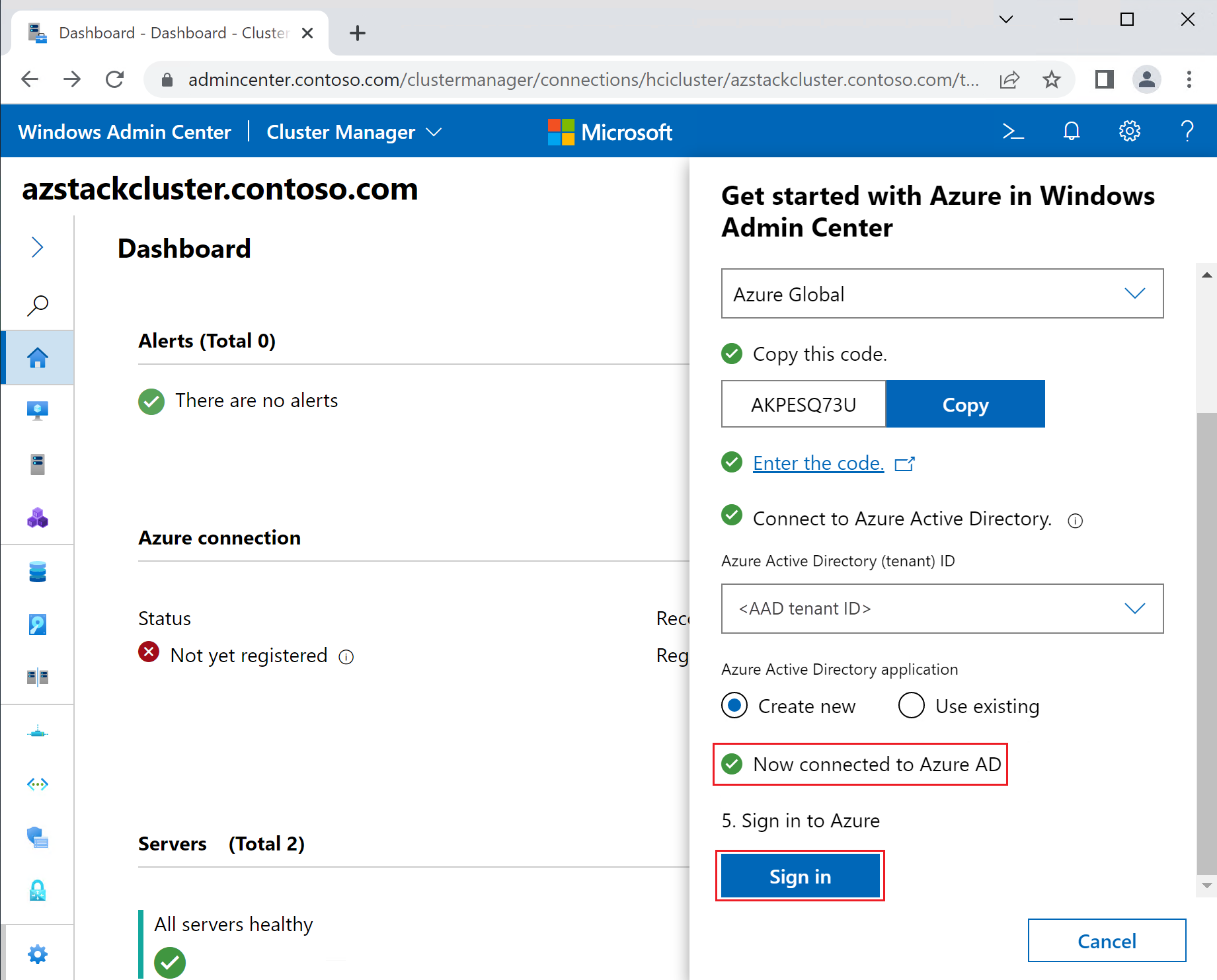Click the 'There are no alerts' text
The image size is (1217, 980).
[x=256, y=400]
